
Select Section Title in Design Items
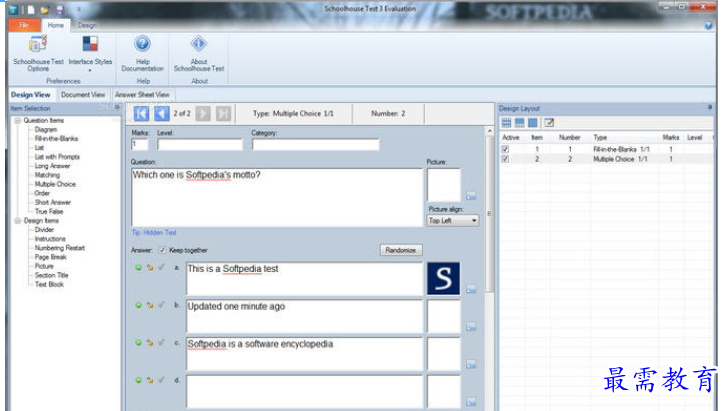pos(51,275)
